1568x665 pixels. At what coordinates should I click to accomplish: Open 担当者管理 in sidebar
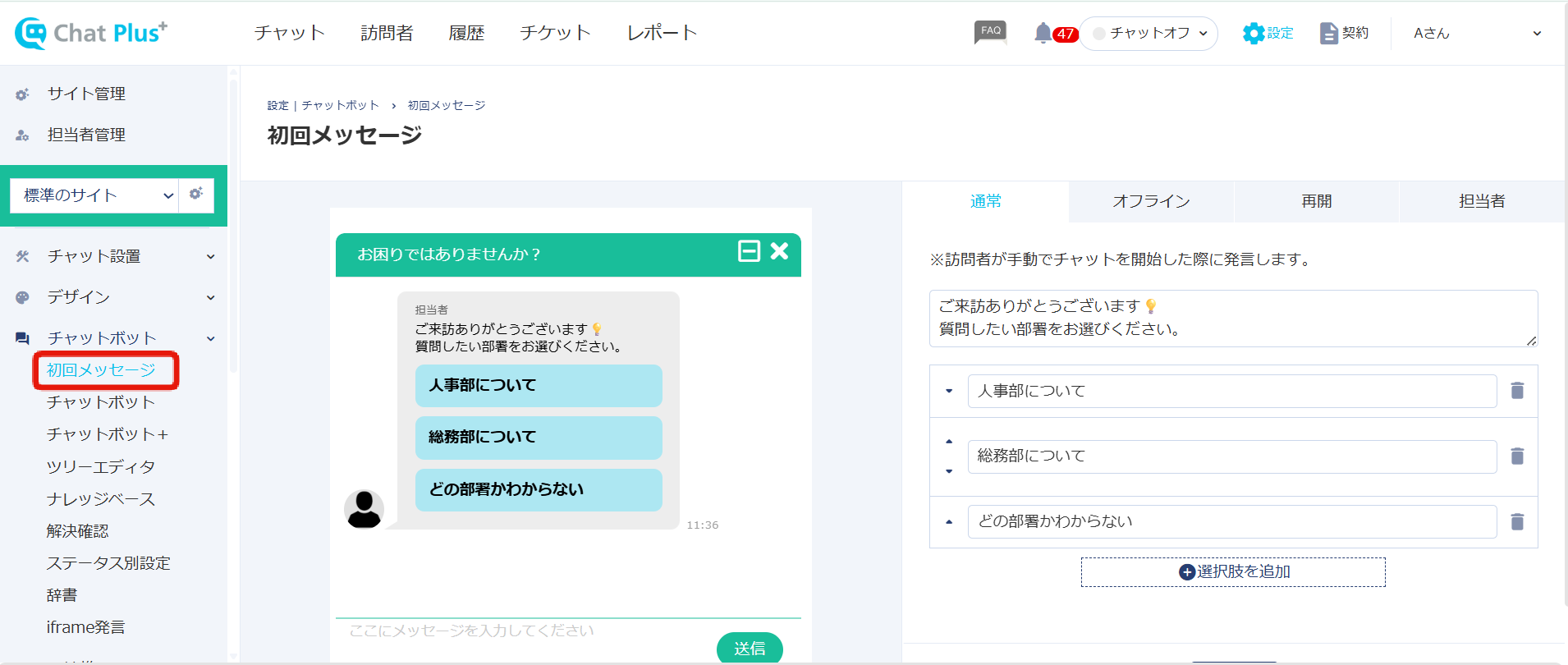tap(86, 135)
